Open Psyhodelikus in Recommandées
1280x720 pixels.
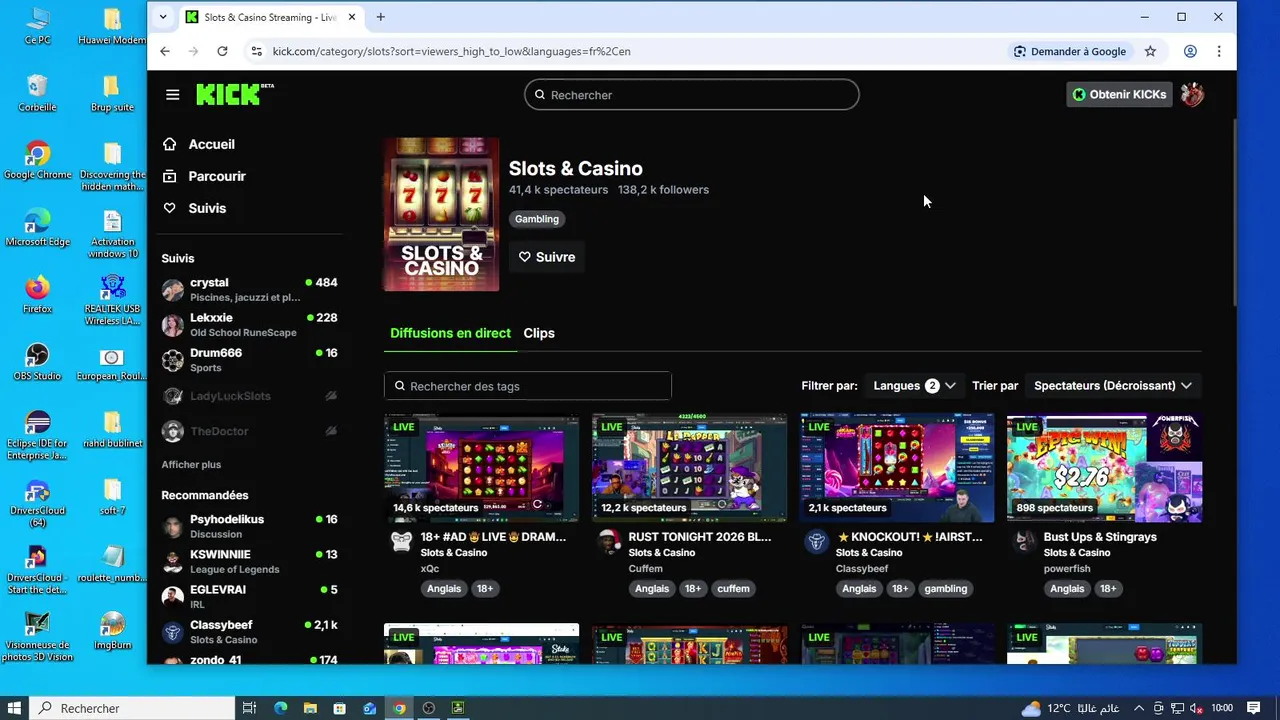[x=250, y=526]
